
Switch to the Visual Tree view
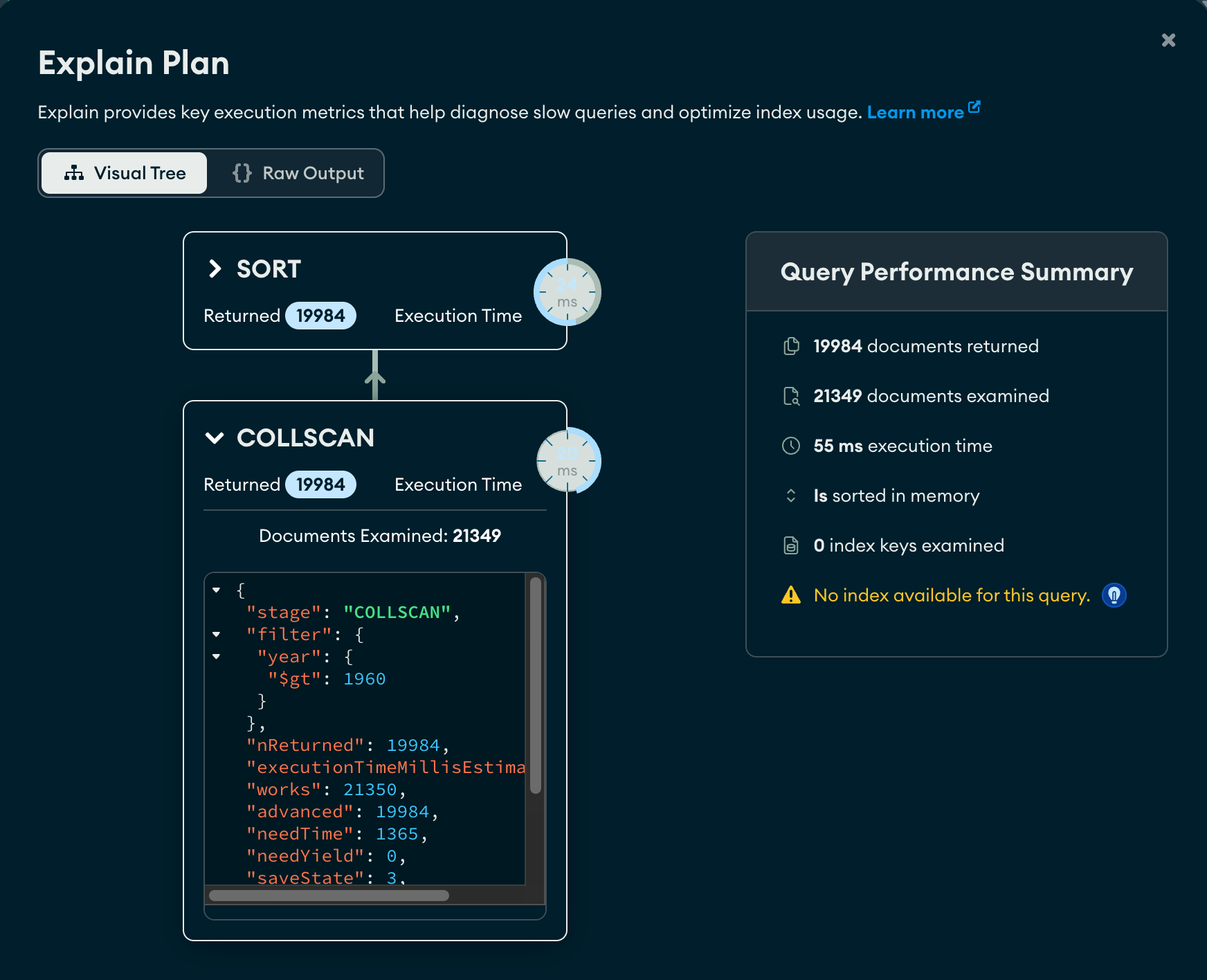[125, 173]
